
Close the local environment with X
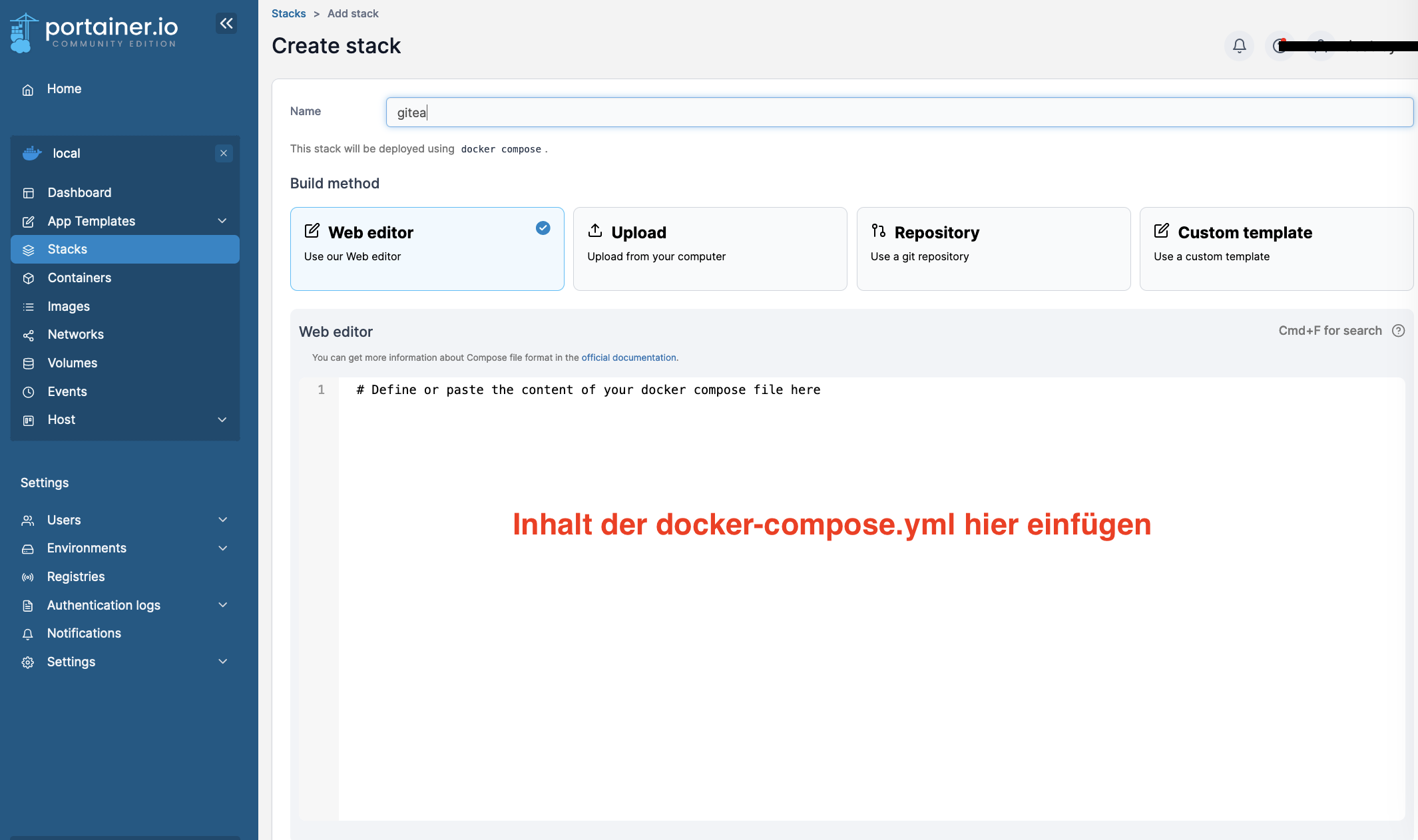click(224, 153)
